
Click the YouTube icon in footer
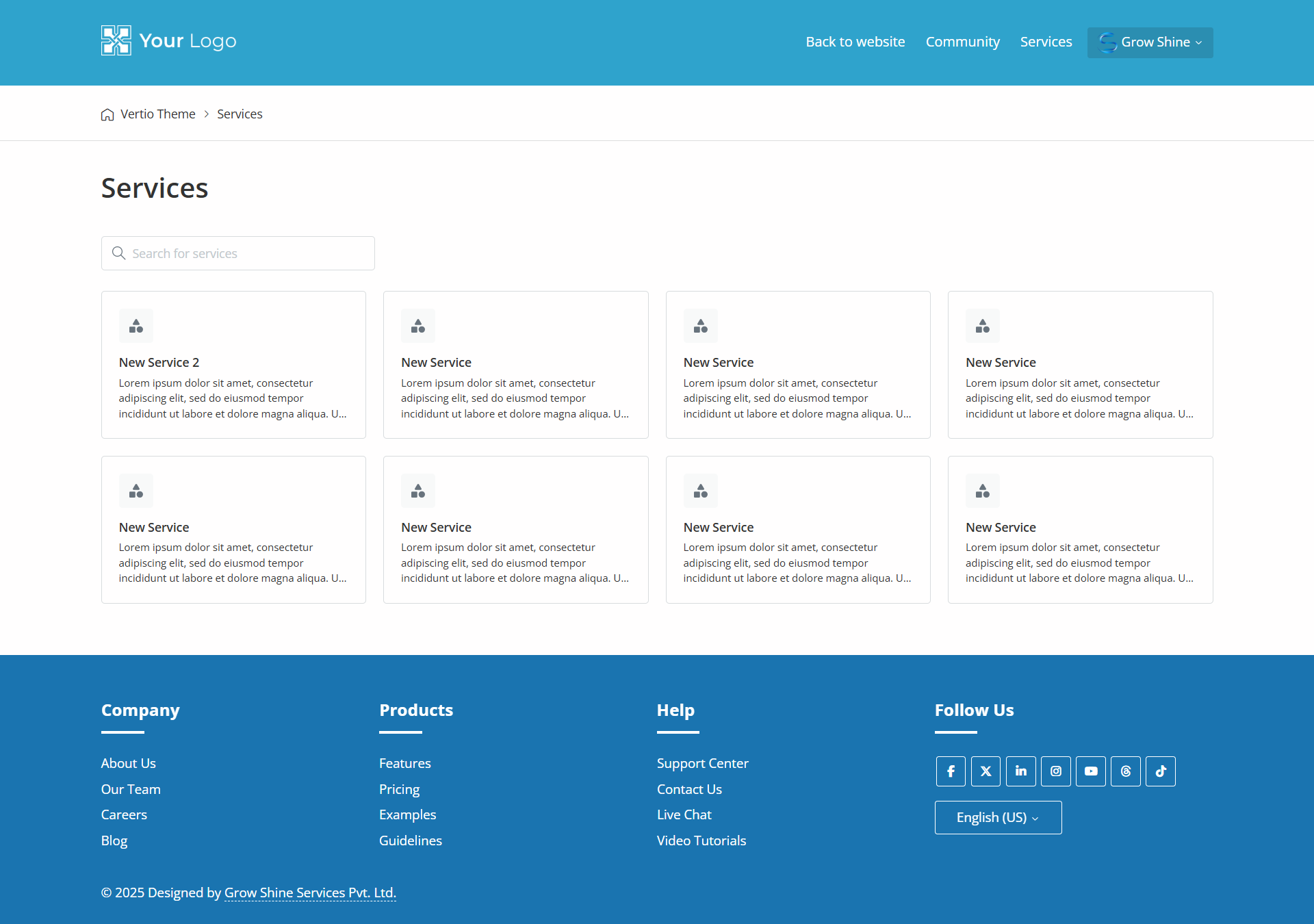click(x=1091, y=771)
